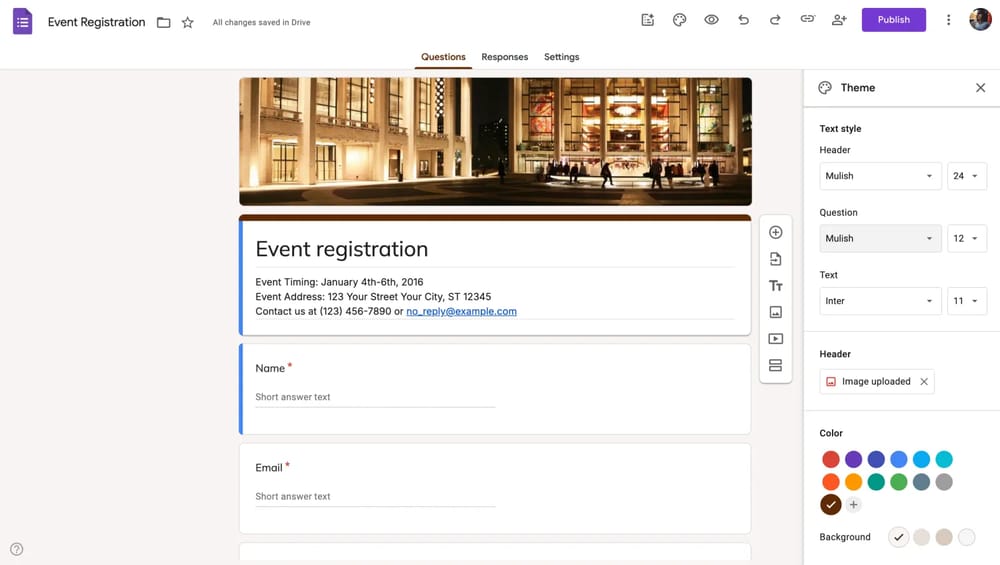Select the red theme color swatch

click(831, 459)
